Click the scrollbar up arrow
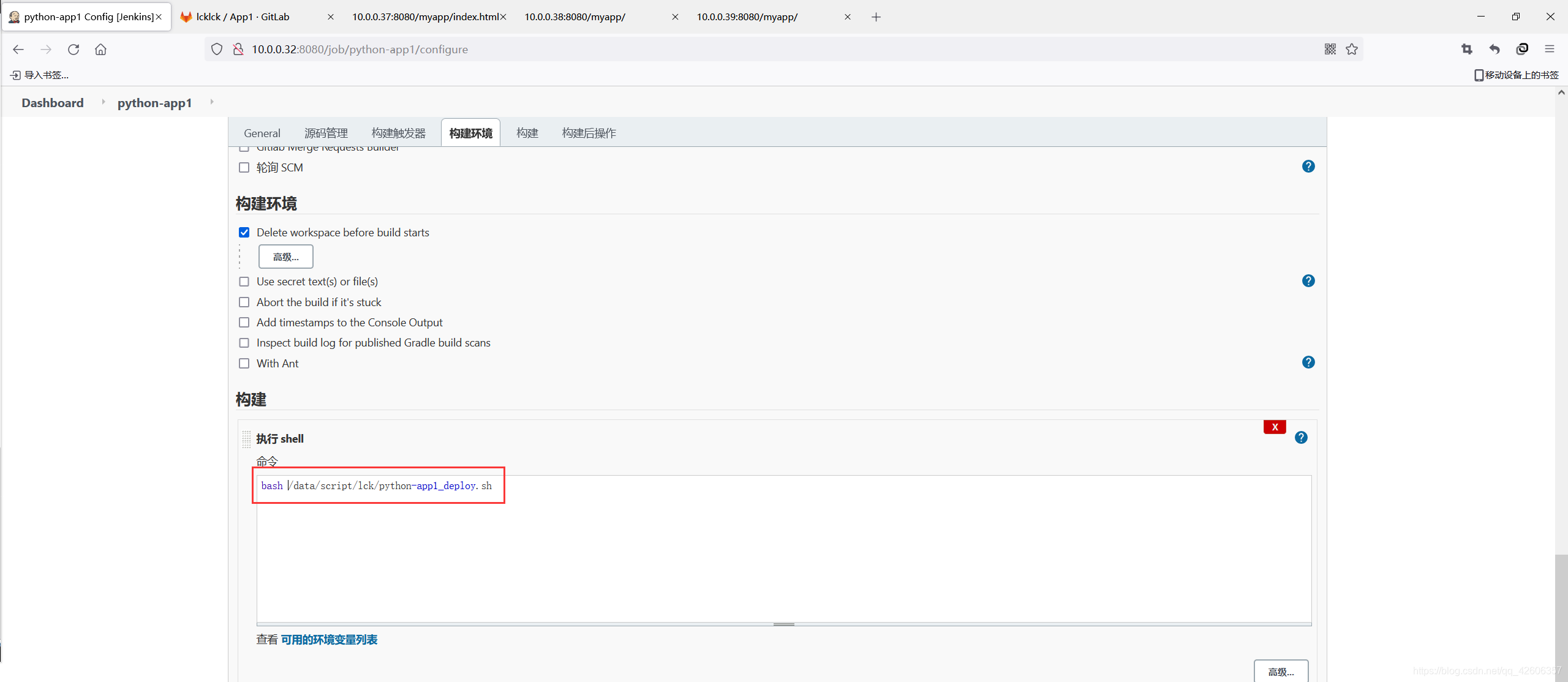This screenshot has width=1568, height=682. tap(1561, 92)
